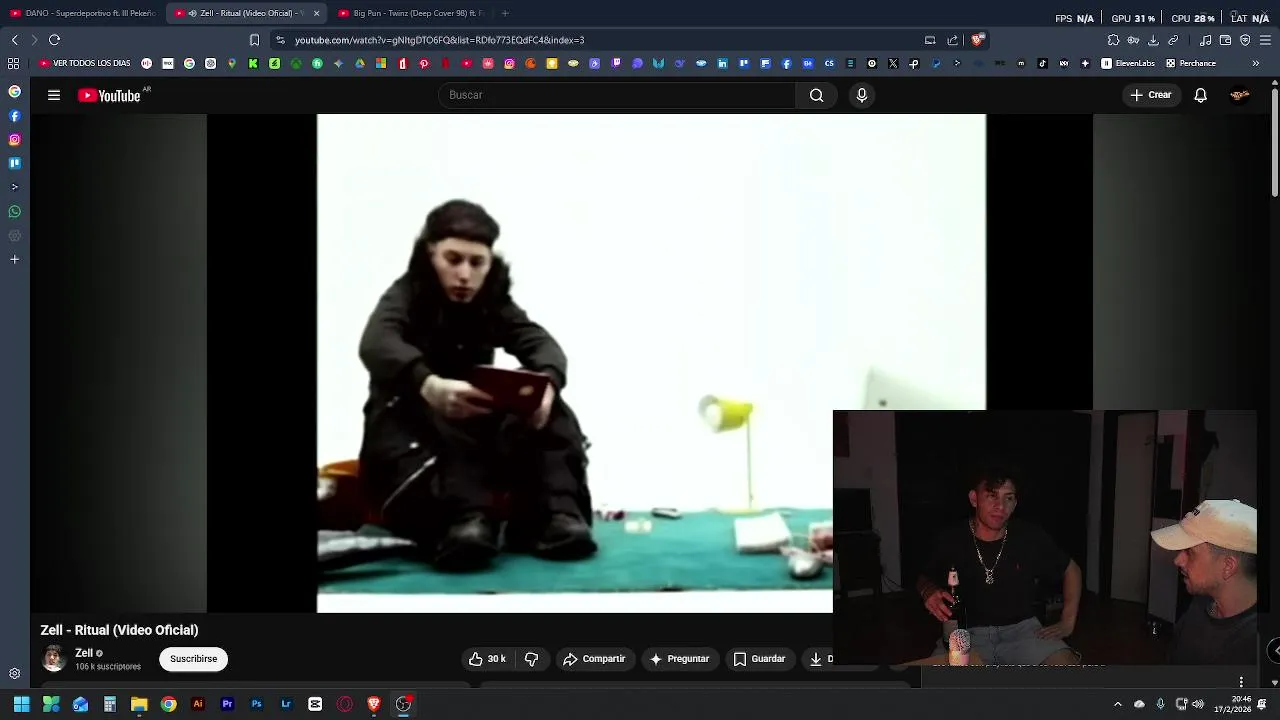The width and height of the screenshot is (1280, 720).
Task: Show more bookmarks chevron
Action: pyautogui.click(x=1255, y=63)
